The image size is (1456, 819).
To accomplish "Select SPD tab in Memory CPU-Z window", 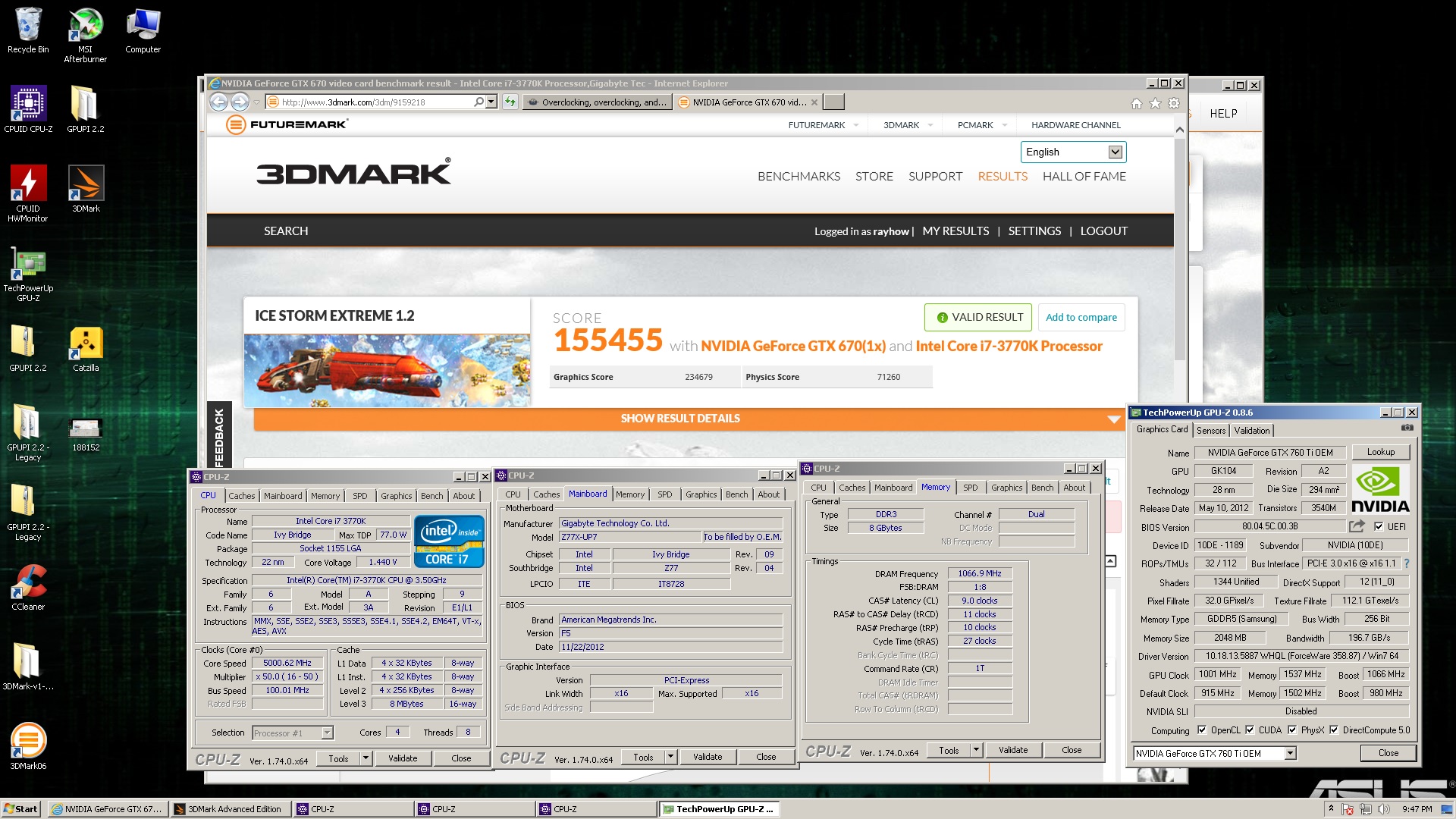I will pos(970,488).
